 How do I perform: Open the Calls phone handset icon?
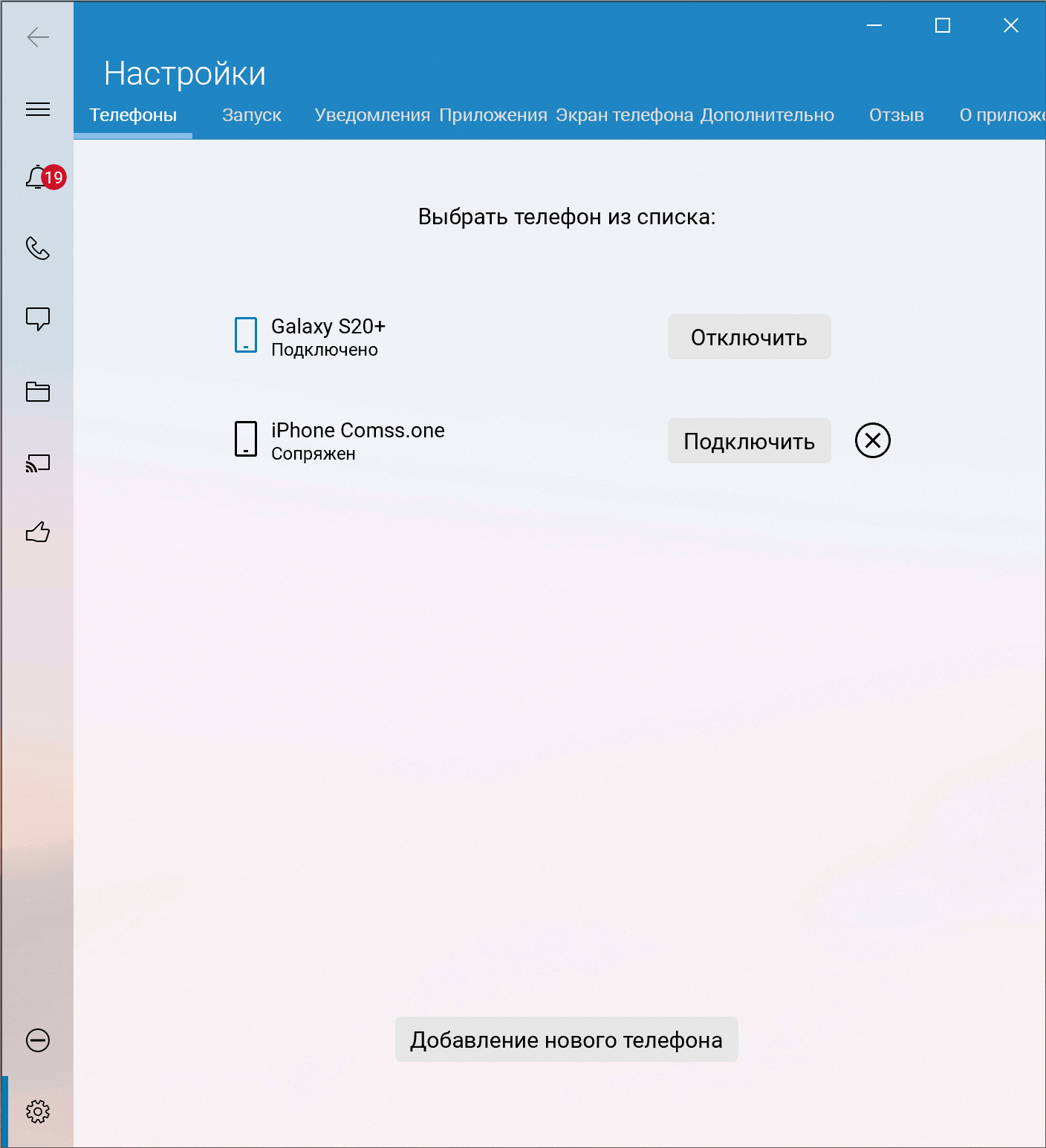[x=38, y=248]
